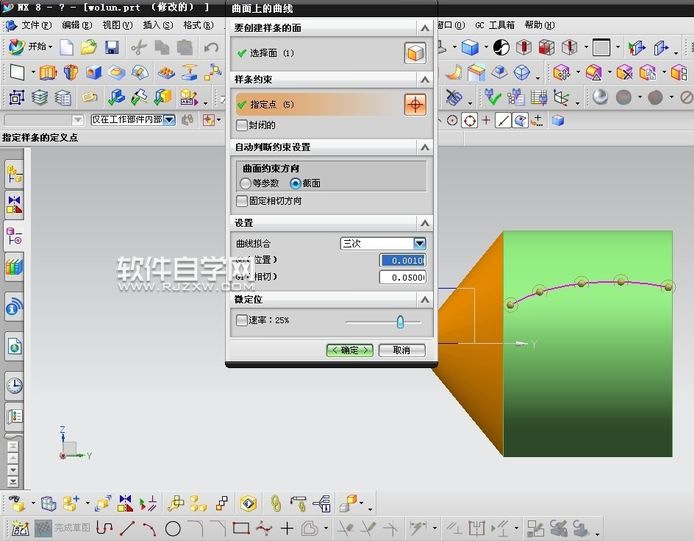Toggle the 封闭的 (closed) checkbox
Image resolution: width=694 pixels, height=541 pixels.
click(x=241, y=126)
